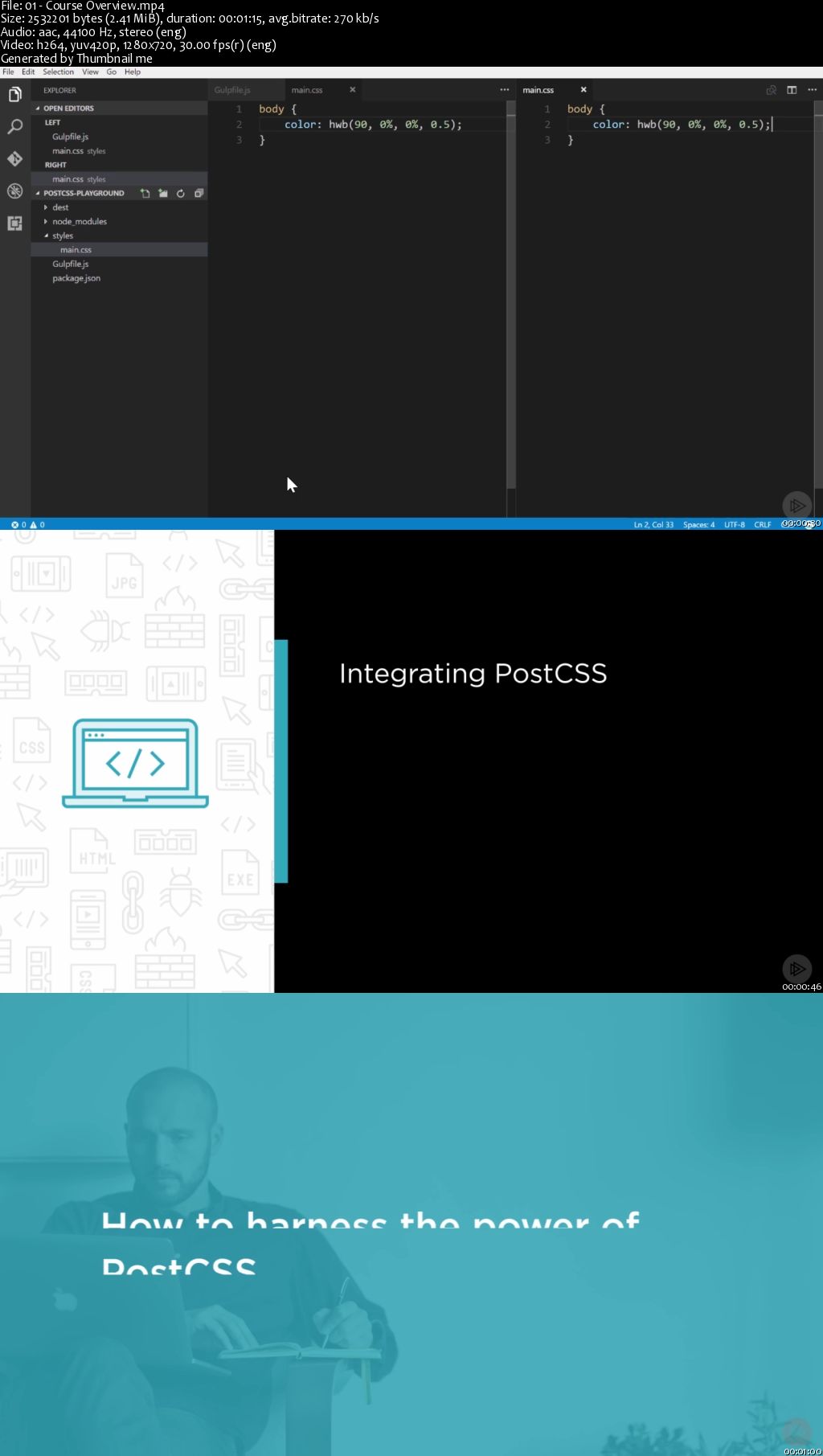Click CRLF line ending in status bar
823x1456 pixels.
[763, 525]
